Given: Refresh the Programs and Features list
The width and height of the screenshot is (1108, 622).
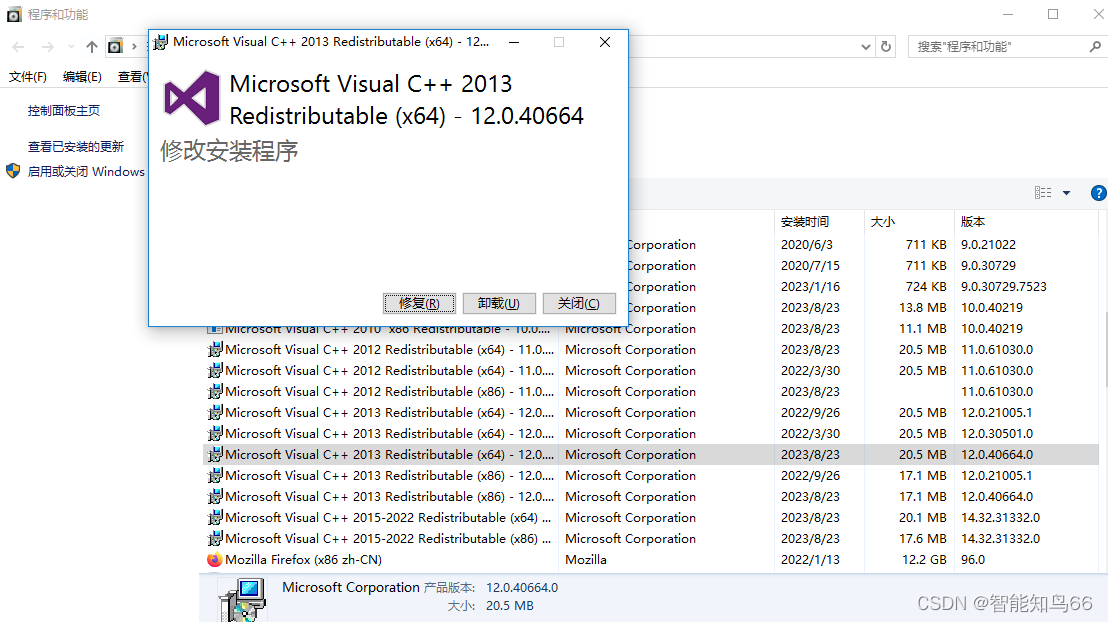Looking at the screenshot, I should pyautogui.click(x=886, y=47).
